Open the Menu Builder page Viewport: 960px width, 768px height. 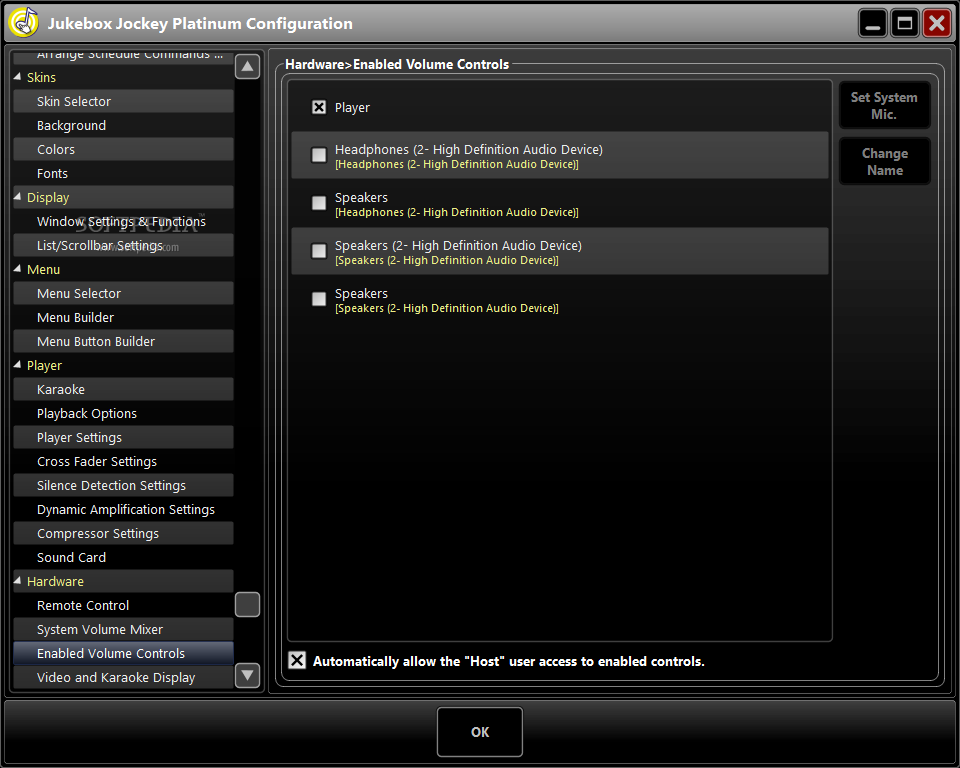point(123,317)
